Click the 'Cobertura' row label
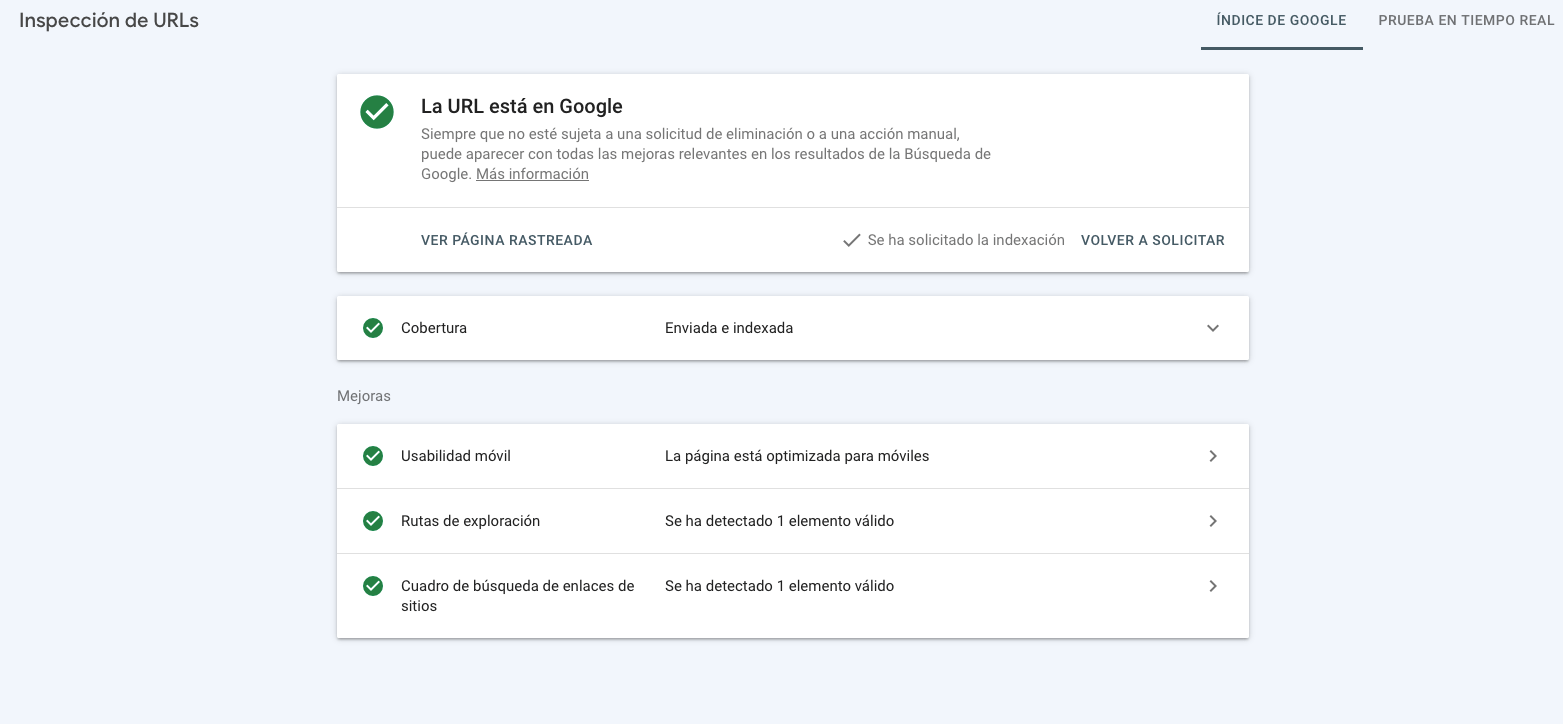Screen dimensions: 1563x724 (x=434, y=328)
